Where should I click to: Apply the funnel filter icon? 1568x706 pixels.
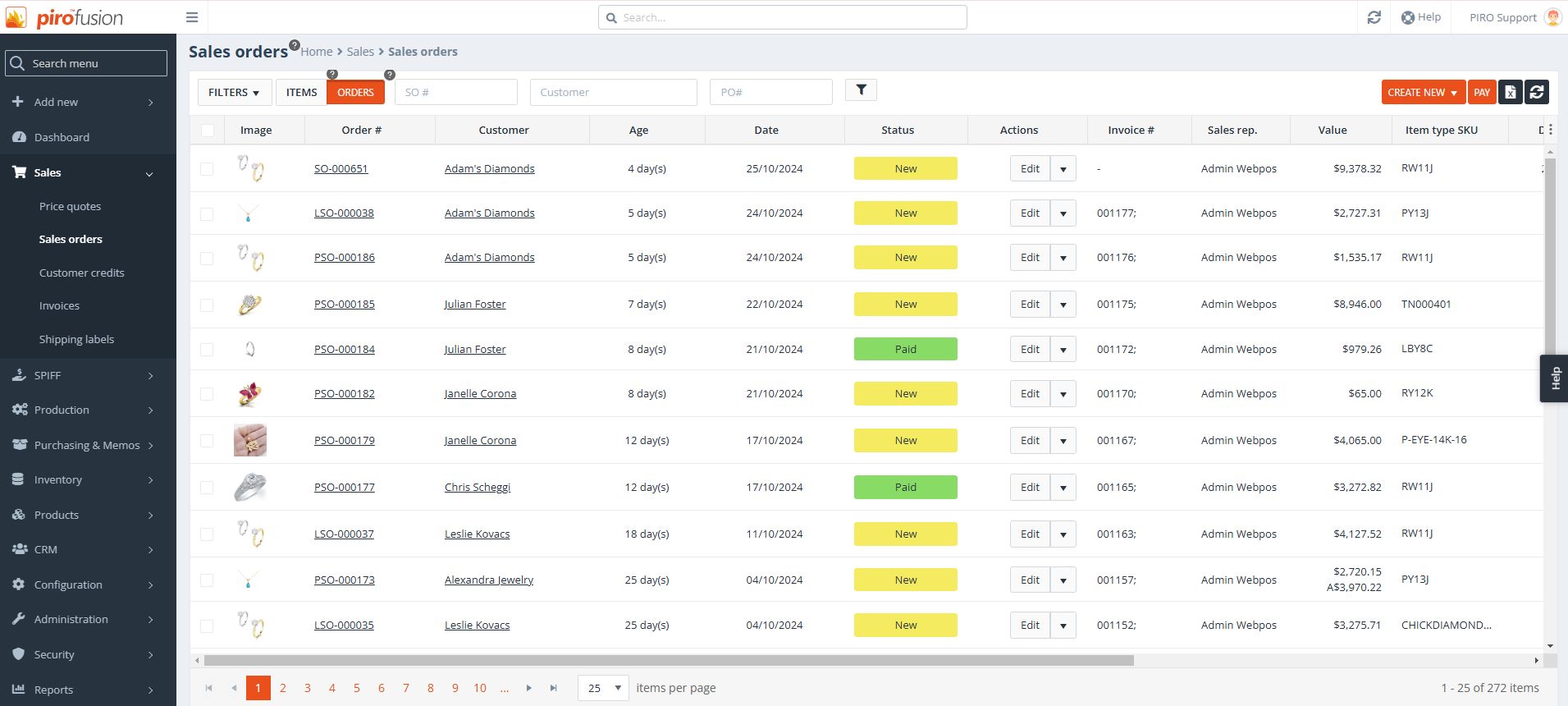pyautogui.click(x=861, y=90)
